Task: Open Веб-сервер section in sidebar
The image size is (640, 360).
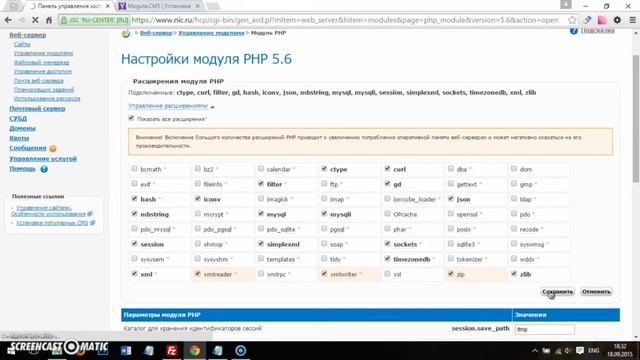Action: point(28,35)
